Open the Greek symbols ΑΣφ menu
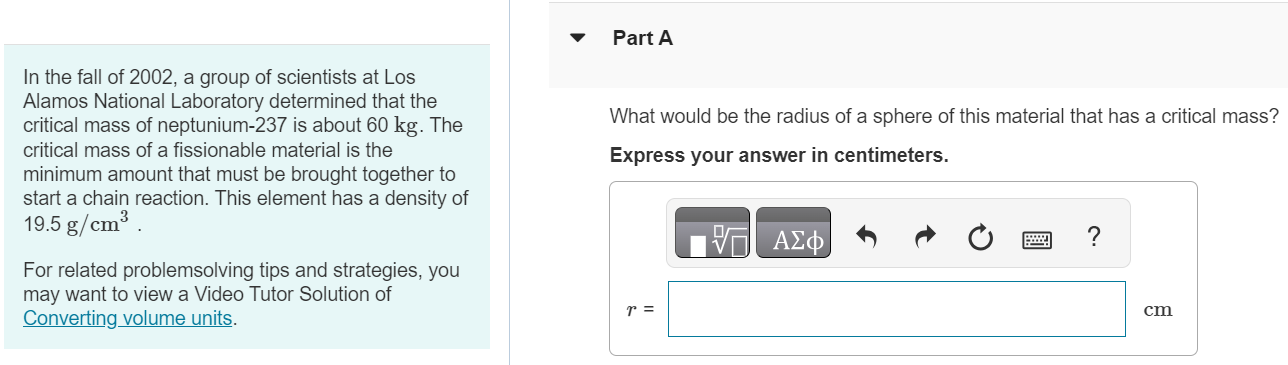 793,233
